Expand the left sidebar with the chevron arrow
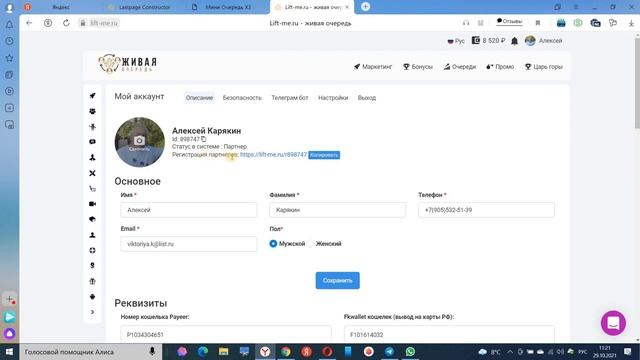 point(93,312)
